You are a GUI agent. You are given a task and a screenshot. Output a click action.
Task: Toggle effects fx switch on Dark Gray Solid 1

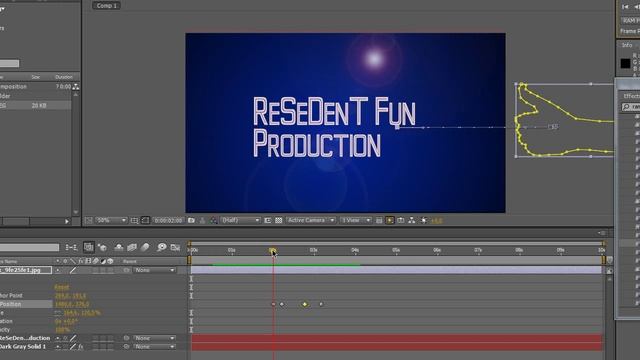point(81,347)
